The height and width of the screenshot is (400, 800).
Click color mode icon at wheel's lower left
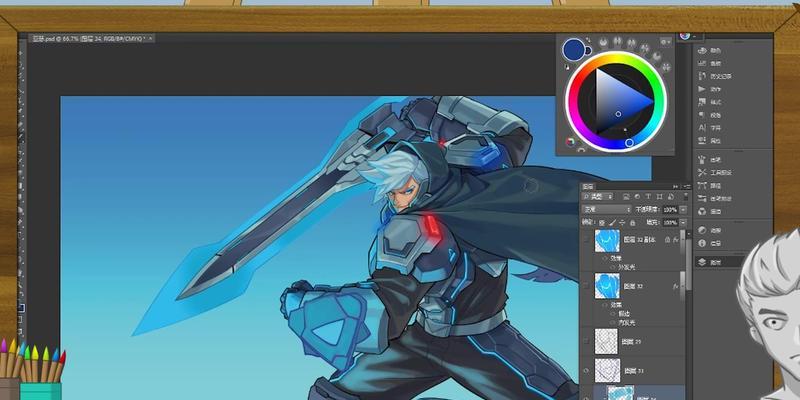tap(570, 141)
